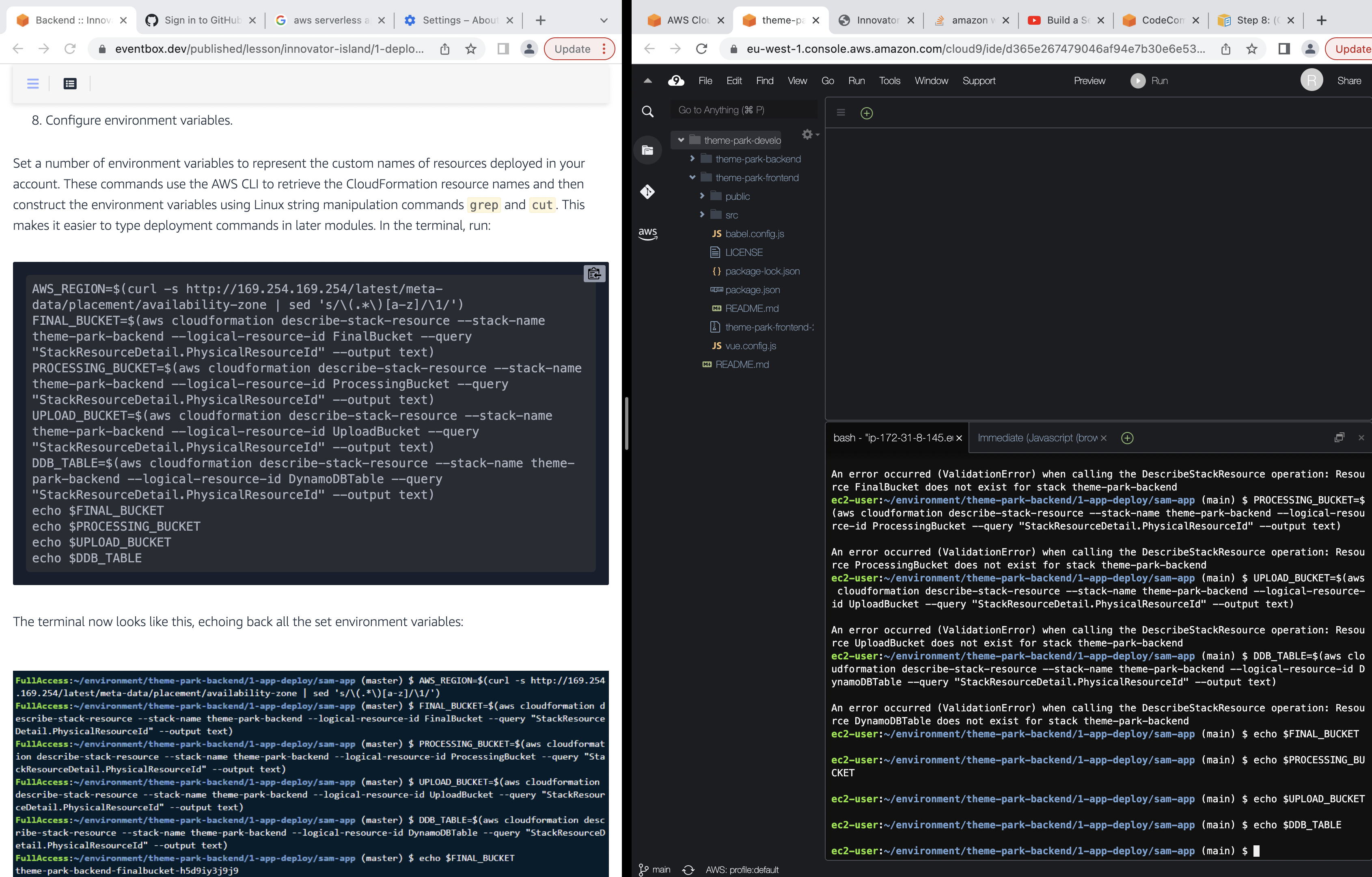
Task: Collapse the theme-park-develo root folder
Action: tap(681, 140)
